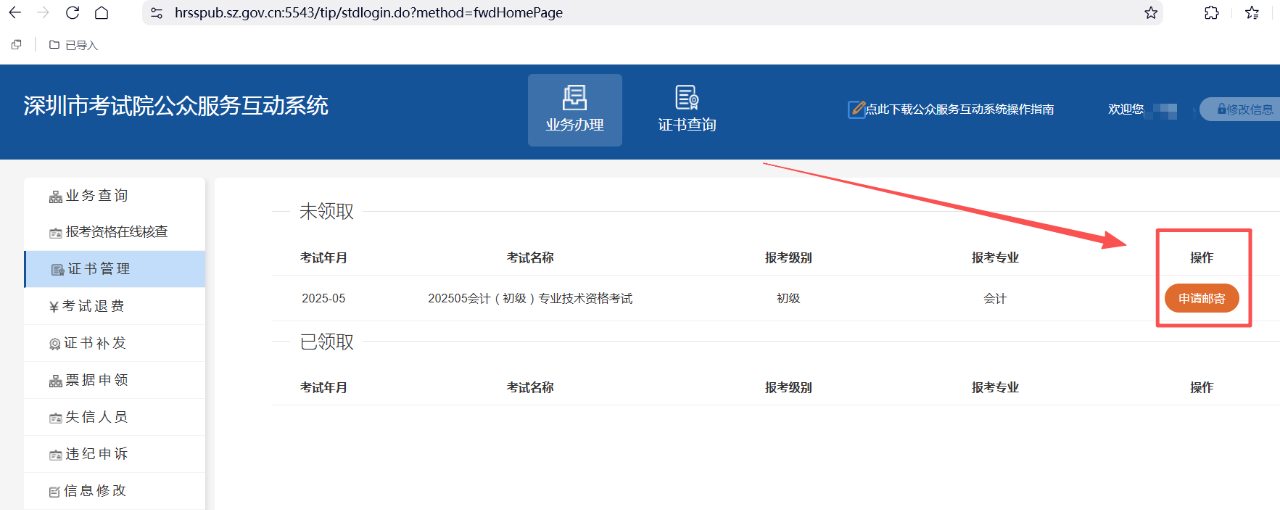Click site info icon in address bar

pos(155,13)
